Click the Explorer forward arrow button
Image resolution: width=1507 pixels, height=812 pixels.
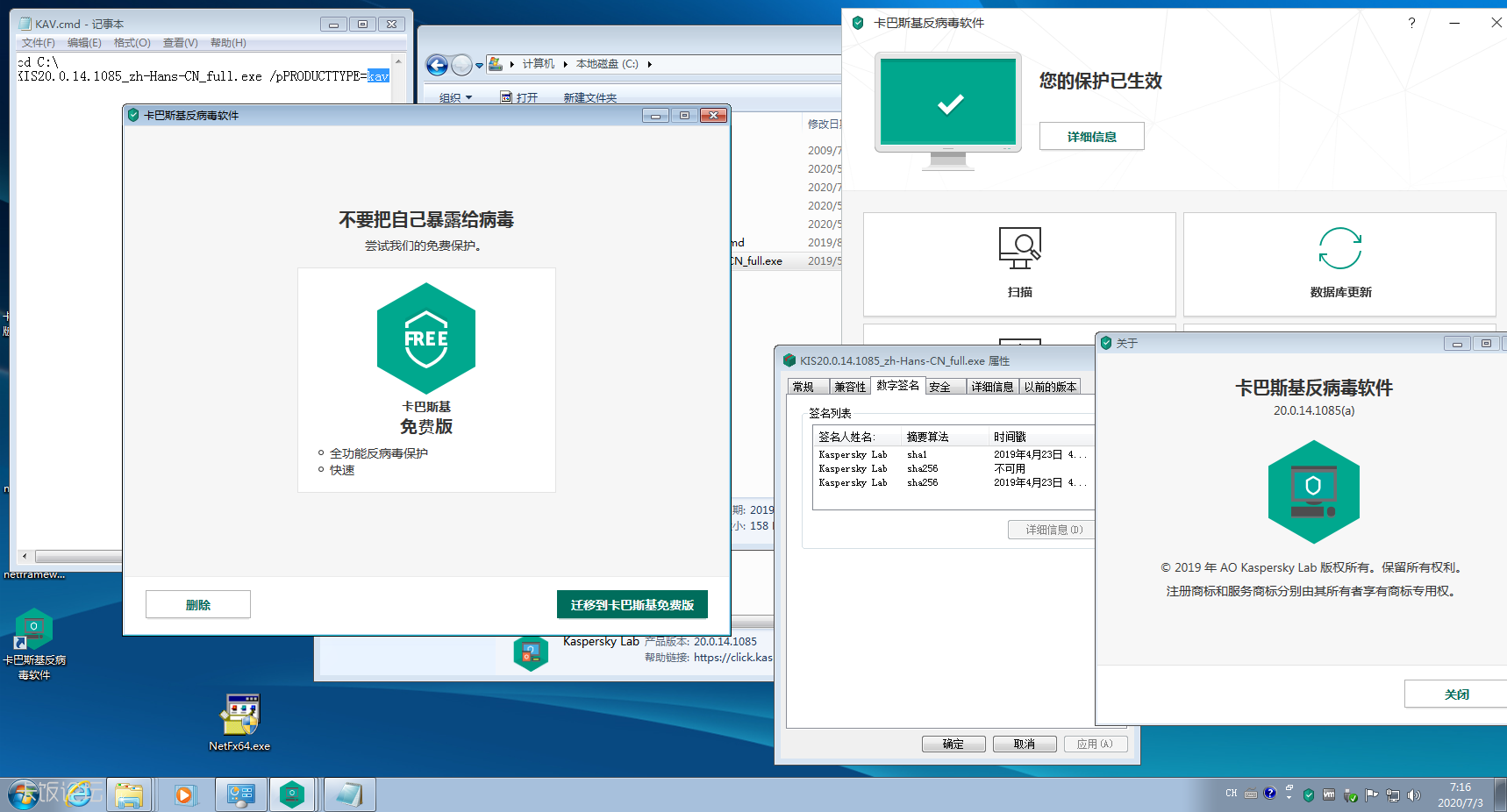pyautogui.click(x=461, y=65)
